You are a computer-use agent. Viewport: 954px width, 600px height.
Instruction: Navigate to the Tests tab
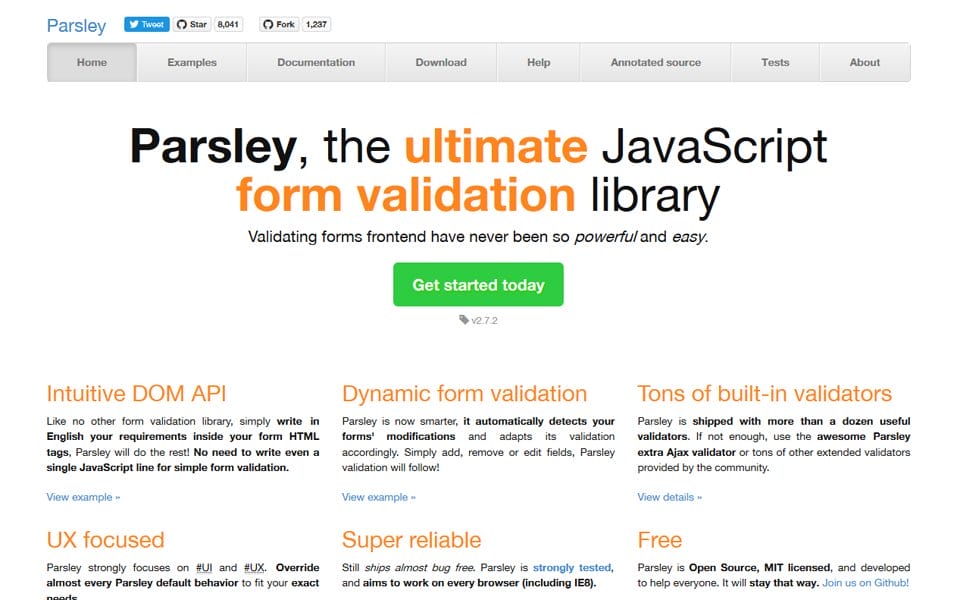point(775,62)
